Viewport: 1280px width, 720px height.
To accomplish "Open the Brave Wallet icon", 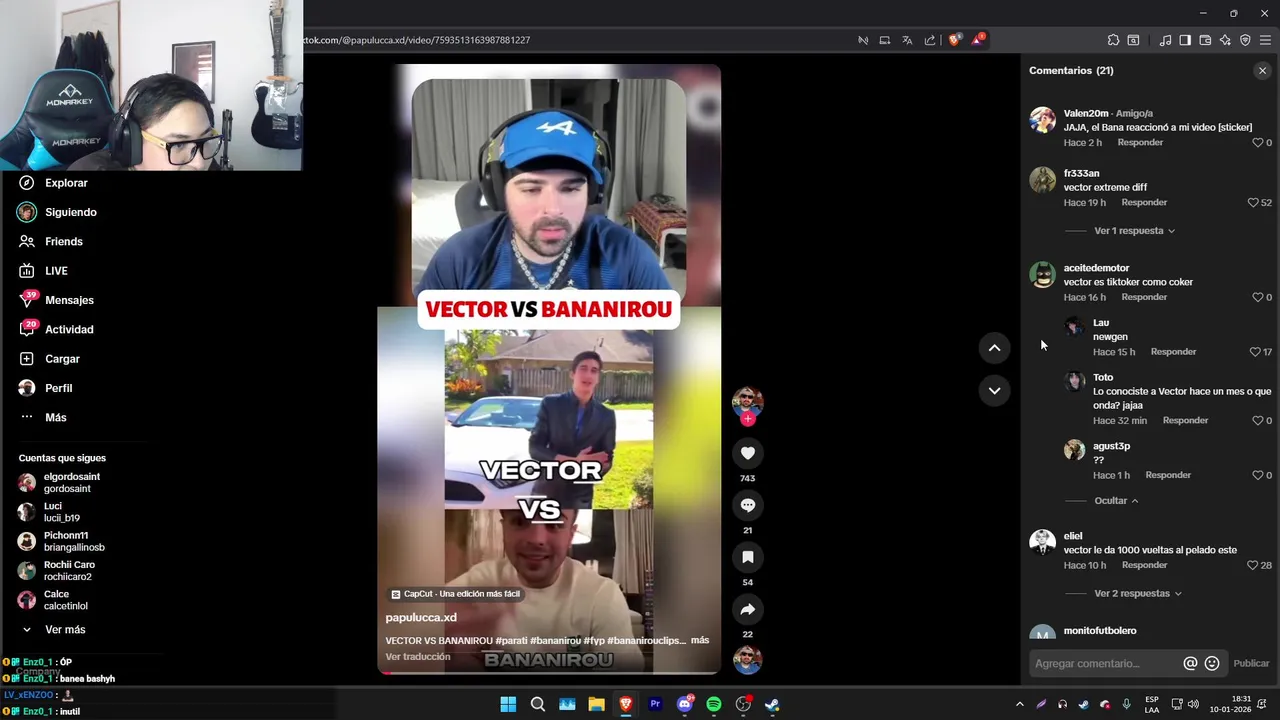I will click(1205, 40).
